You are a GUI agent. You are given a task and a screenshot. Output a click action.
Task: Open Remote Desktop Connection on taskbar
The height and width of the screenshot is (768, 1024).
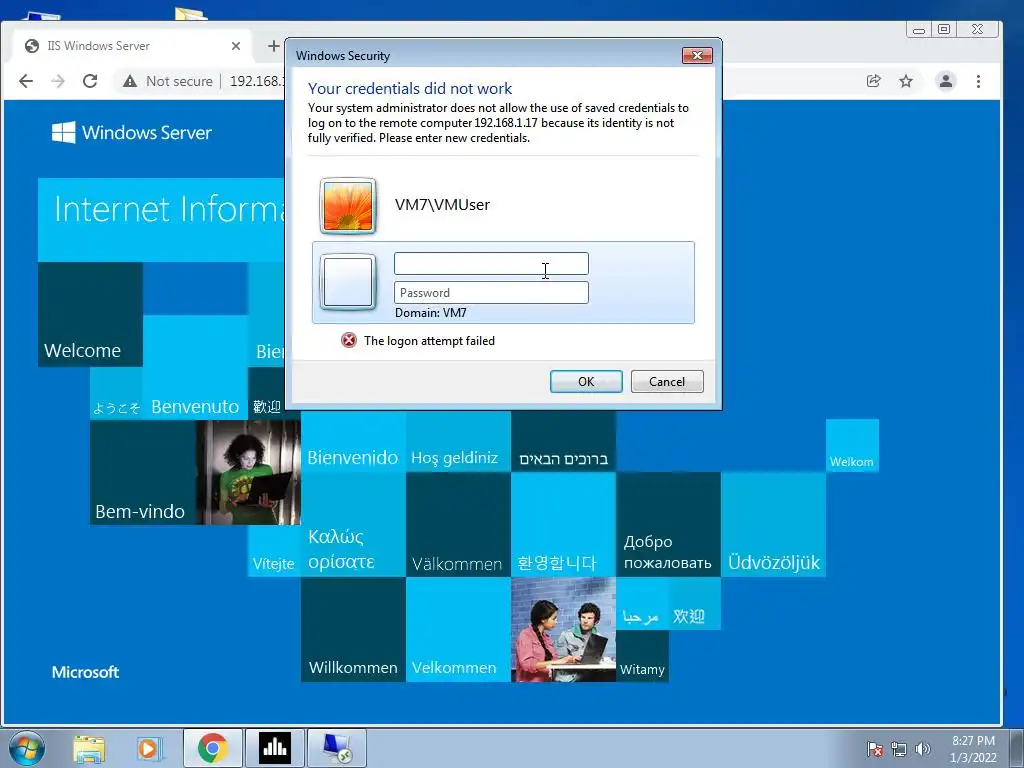pos(337,748)
